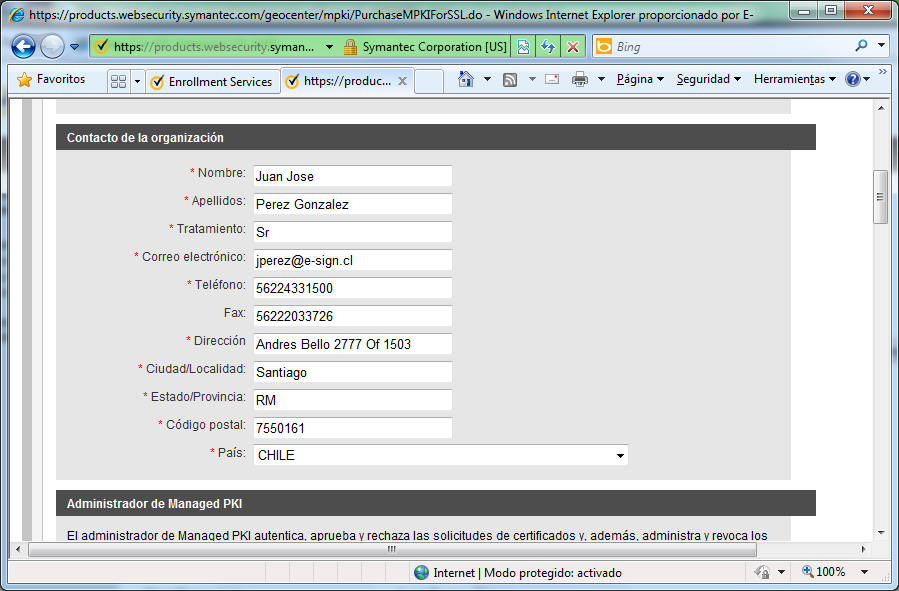Click the Refresh page icon
The height and width of the screenshot is (591, 899).
coord(548,47)
